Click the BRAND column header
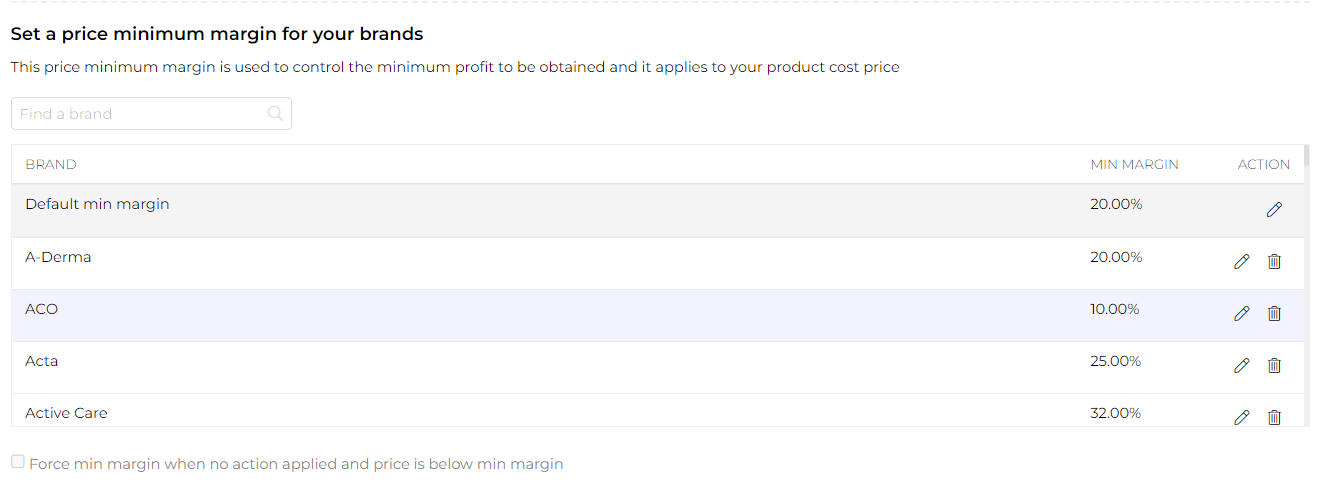1328x480 pixels. coord(51,165)
